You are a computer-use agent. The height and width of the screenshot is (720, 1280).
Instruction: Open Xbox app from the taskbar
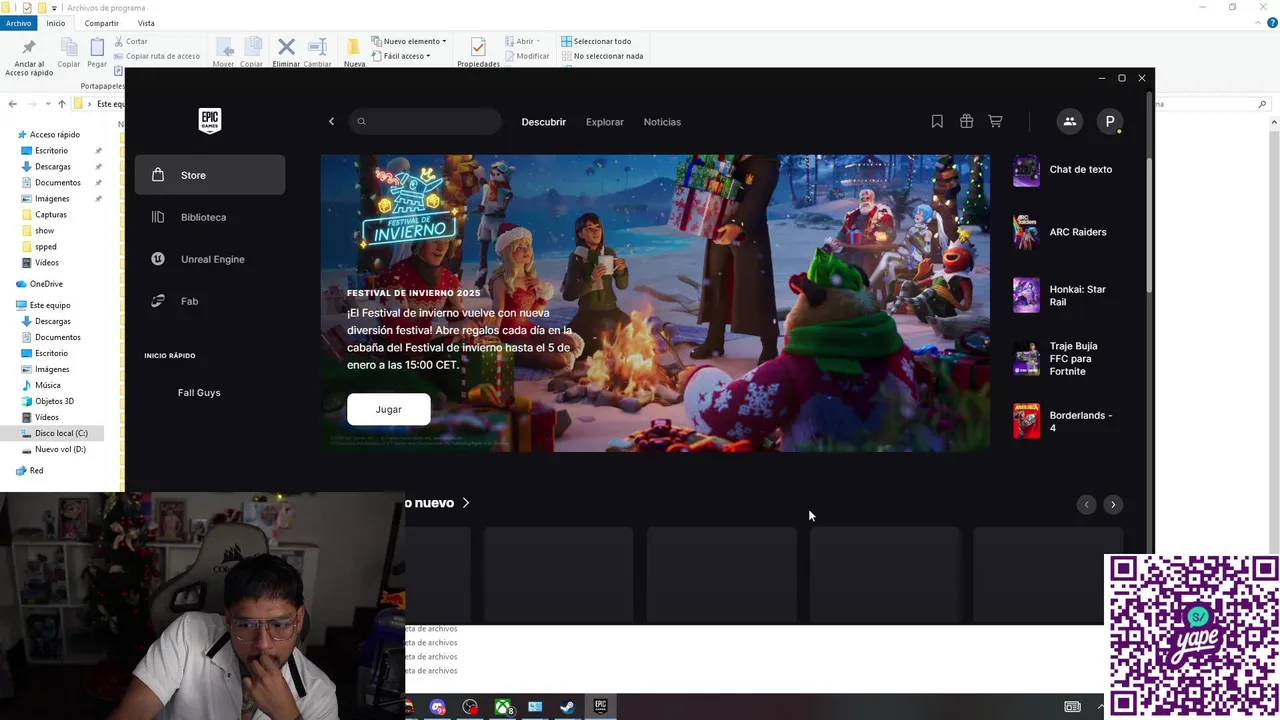[504, 707]
